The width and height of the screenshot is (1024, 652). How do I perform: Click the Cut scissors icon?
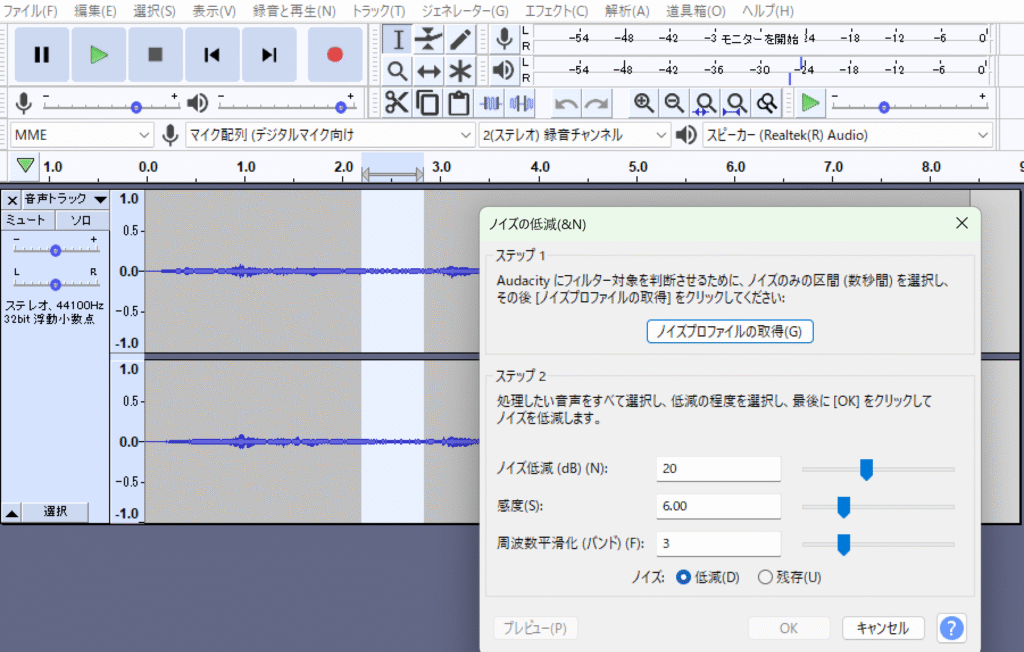pos(397,103)
